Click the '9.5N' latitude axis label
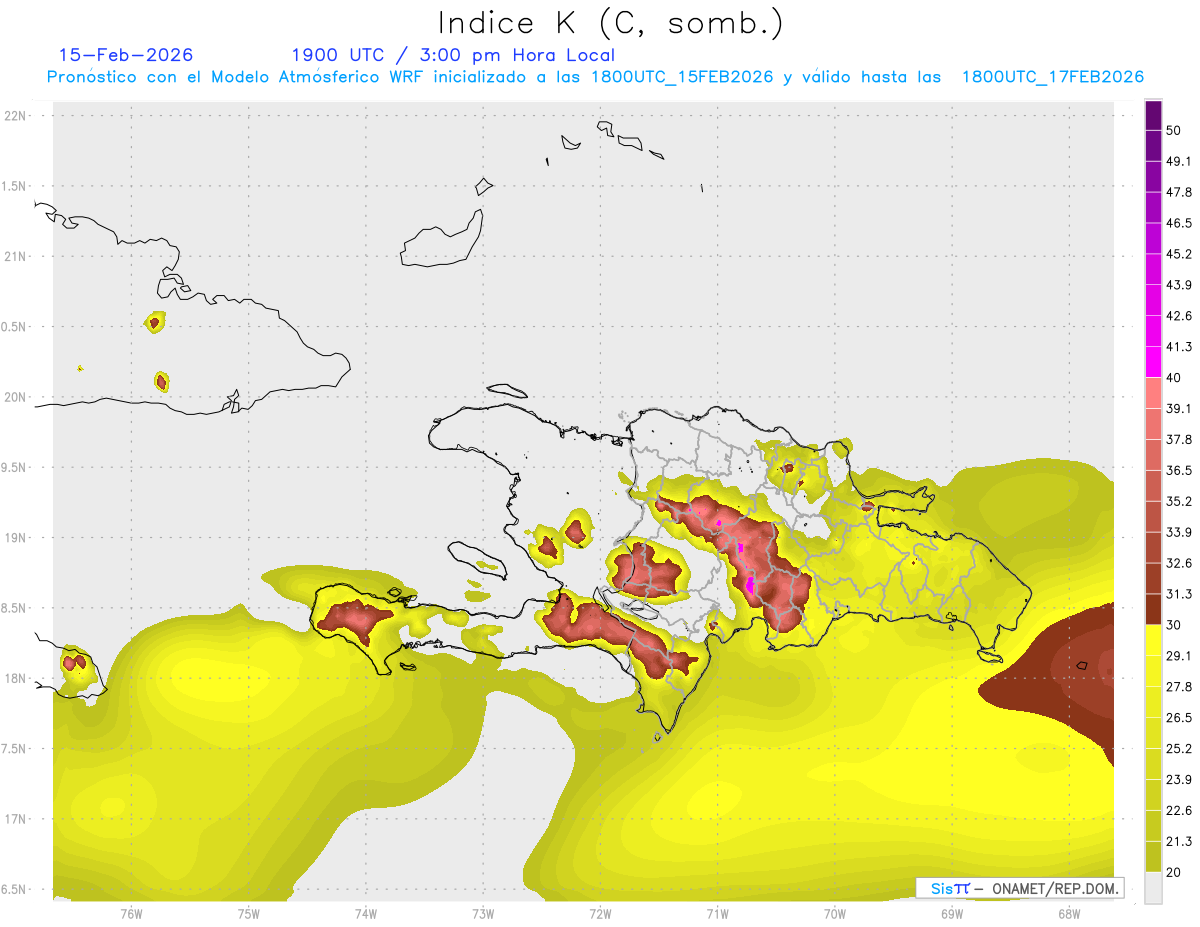 coord(15,468)
